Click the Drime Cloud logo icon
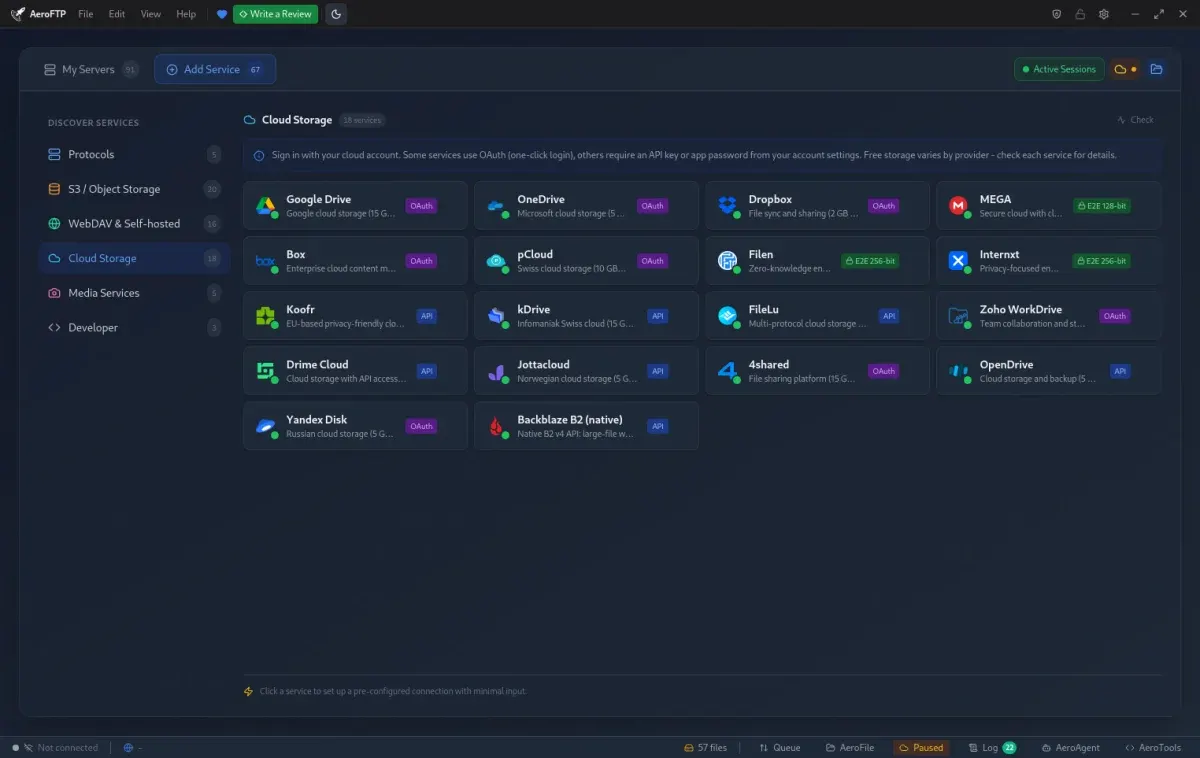This screenshot has width=1200, height=758. click(265, 371)
